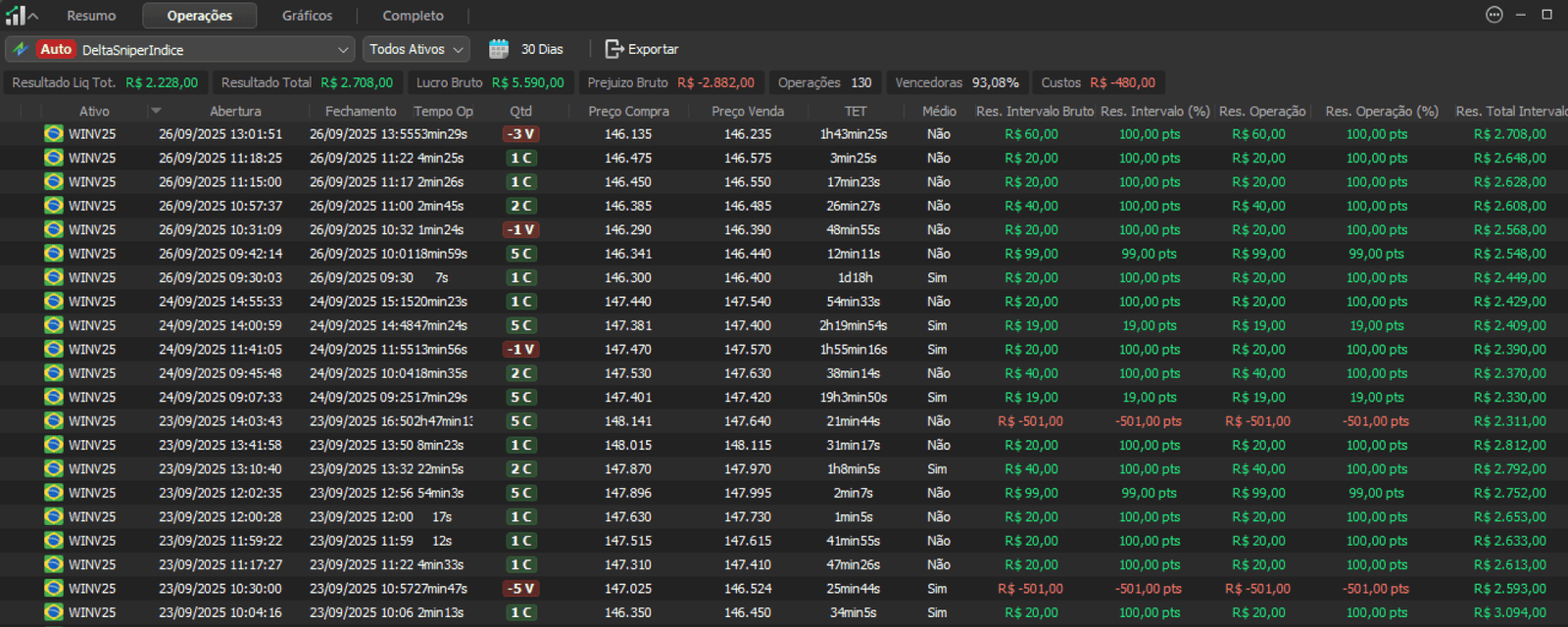Click the Res. Operação column header
This screenshot has width=1568, height=627.
click(x=1261, y=111)
